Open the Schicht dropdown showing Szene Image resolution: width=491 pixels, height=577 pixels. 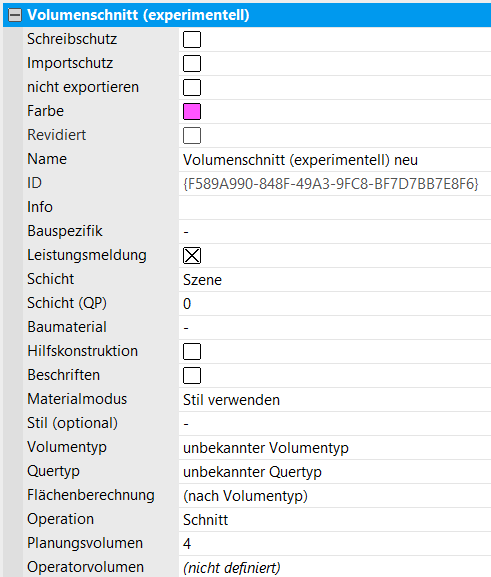coord(335,280)
